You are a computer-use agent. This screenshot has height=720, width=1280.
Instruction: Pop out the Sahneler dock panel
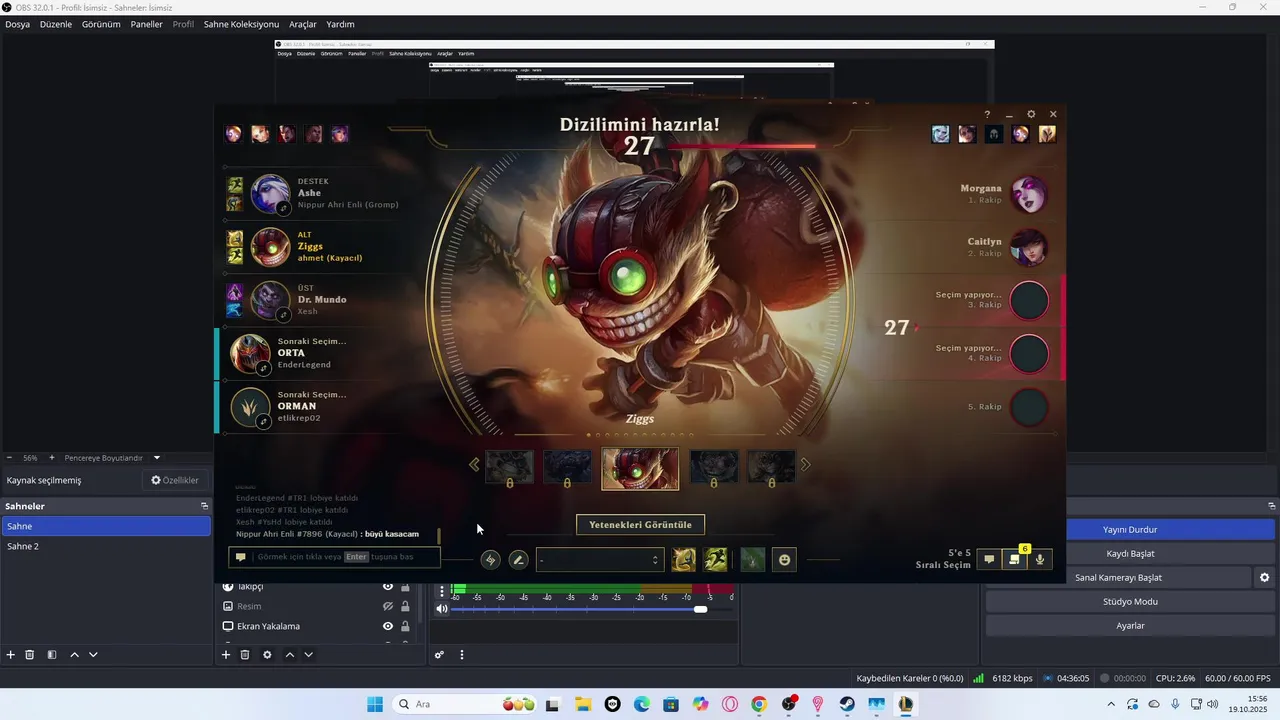pyautogui.click(x=204, y=506)
